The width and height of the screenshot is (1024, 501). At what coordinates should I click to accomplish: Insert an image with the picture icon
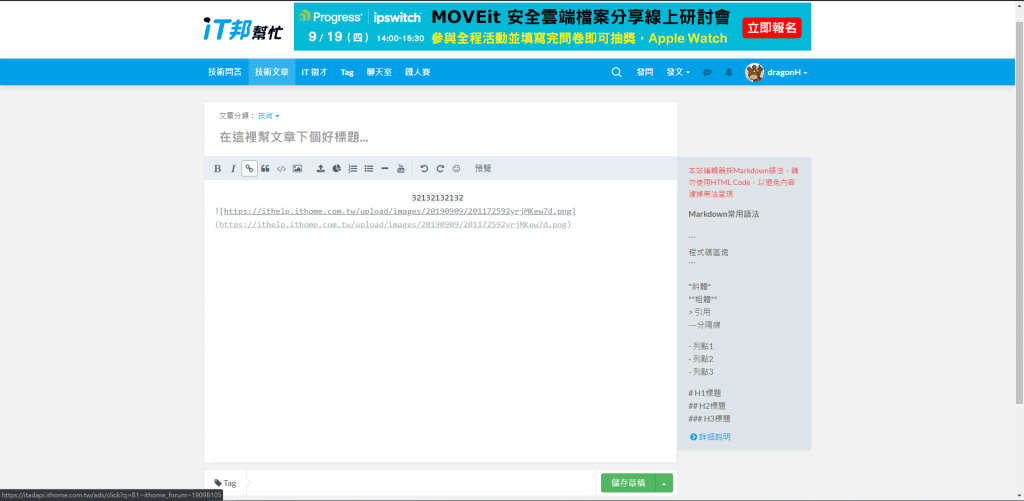297,169
